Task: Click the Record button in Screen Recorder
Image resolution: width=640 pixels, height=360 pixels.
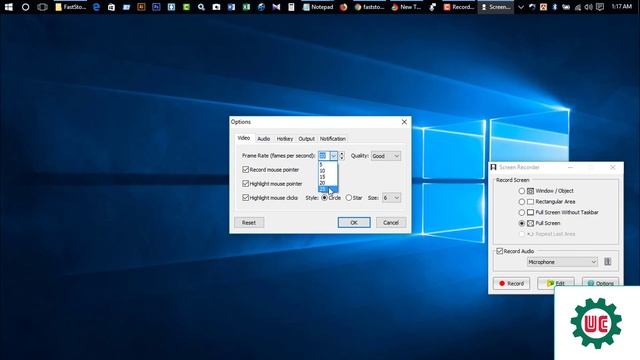Action: (x=511, y=283)
